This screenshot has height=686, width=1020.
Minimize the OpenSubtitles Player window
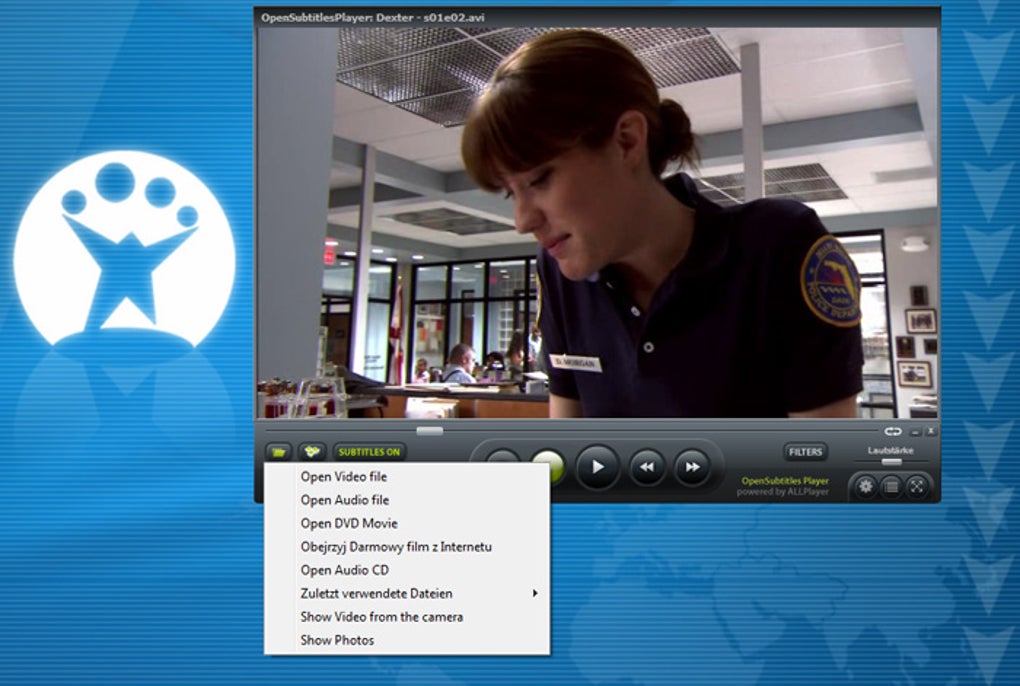tap(915, 431)
